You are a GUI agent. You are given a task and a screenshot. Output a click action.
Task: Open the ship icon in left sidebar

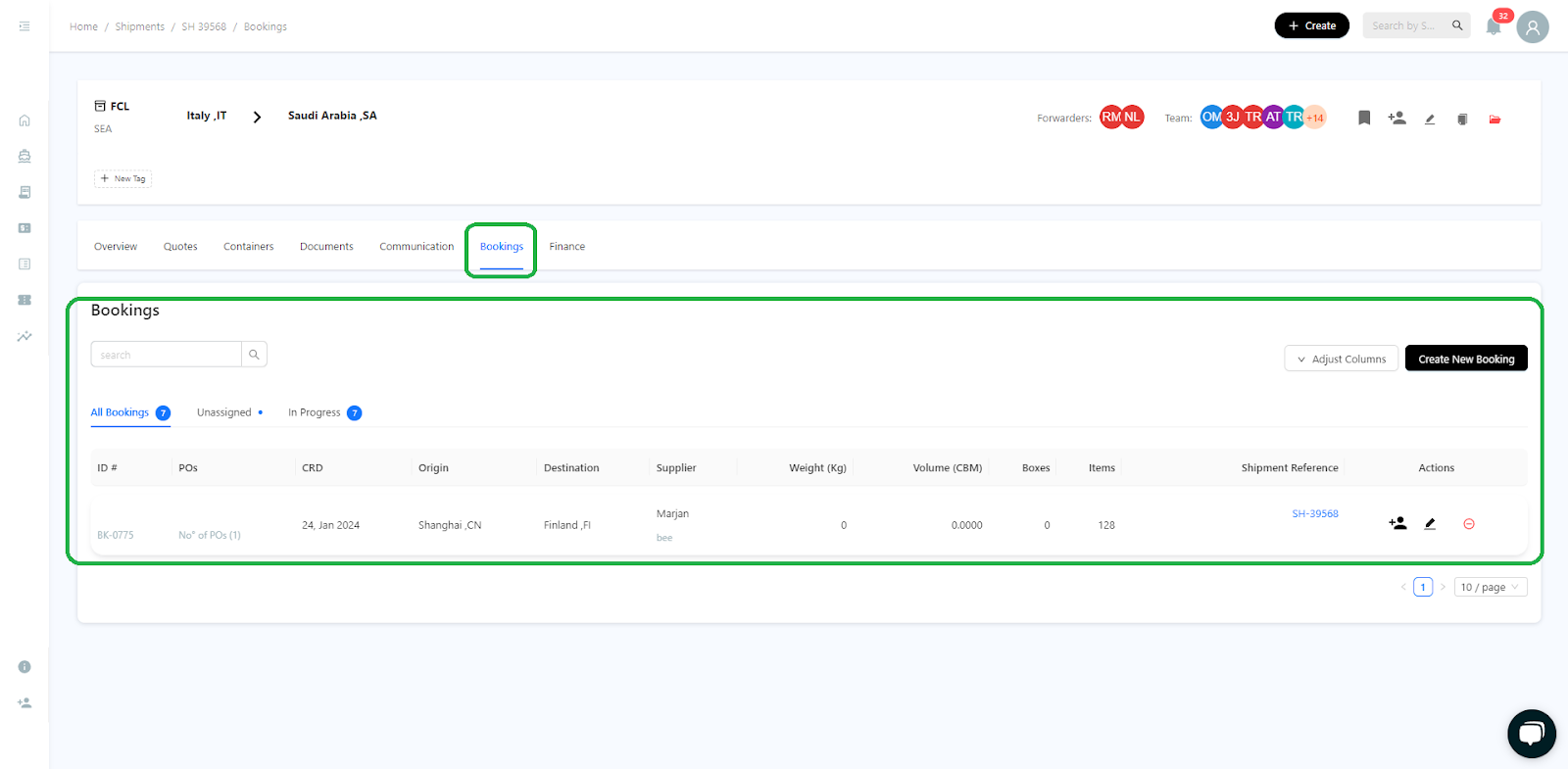pos(24,156)
